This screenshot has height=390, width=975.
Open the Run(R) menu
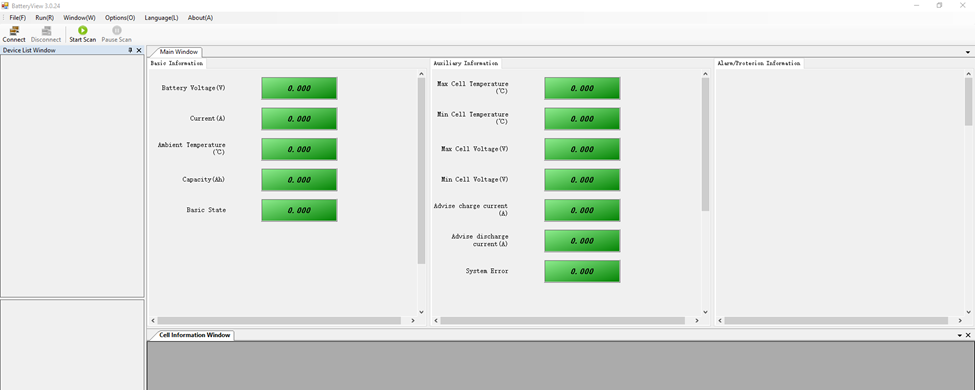44,18
